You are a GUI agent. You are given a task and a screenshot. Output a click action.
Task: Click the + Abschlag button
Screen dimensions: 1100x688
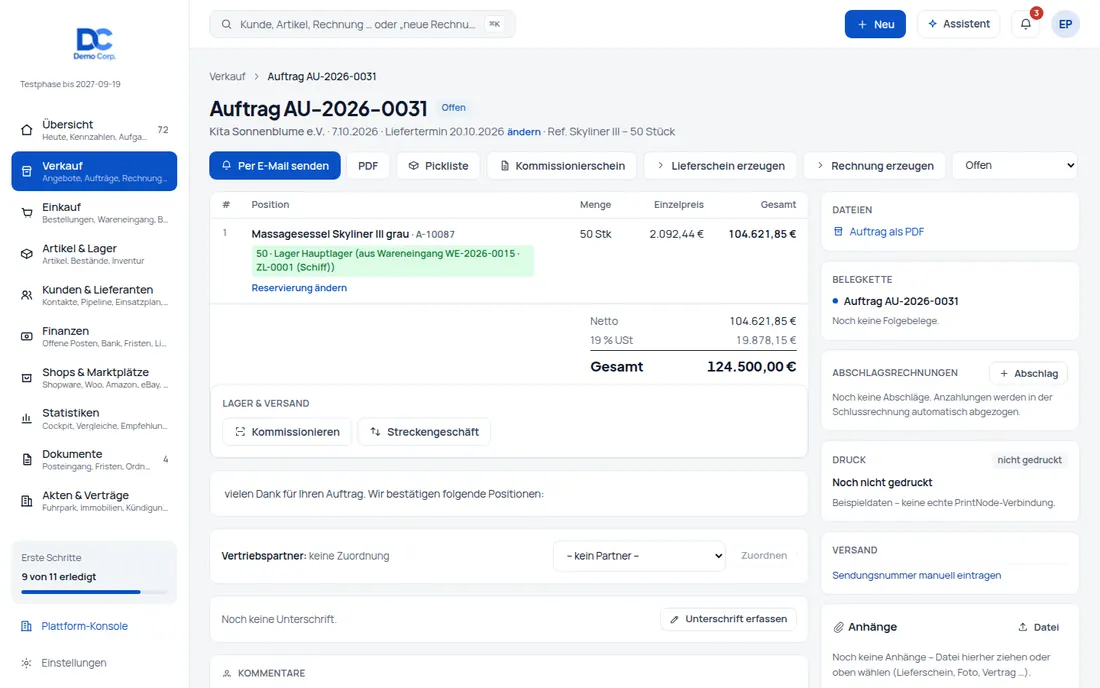(x=1028, y=374)
